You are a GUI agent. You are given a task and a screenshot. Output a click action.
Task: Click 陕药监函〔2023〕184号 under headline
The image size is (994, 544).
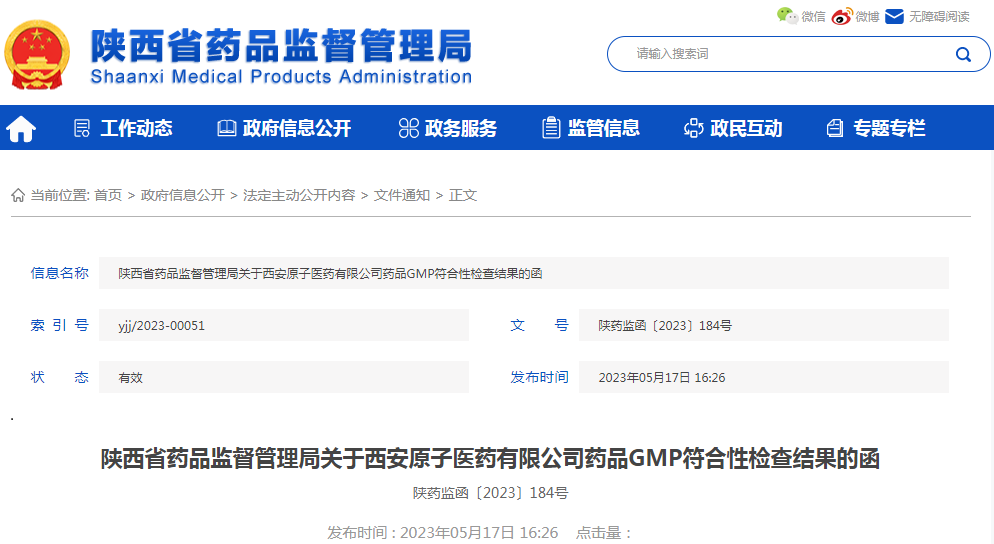(x=491, y=493)
